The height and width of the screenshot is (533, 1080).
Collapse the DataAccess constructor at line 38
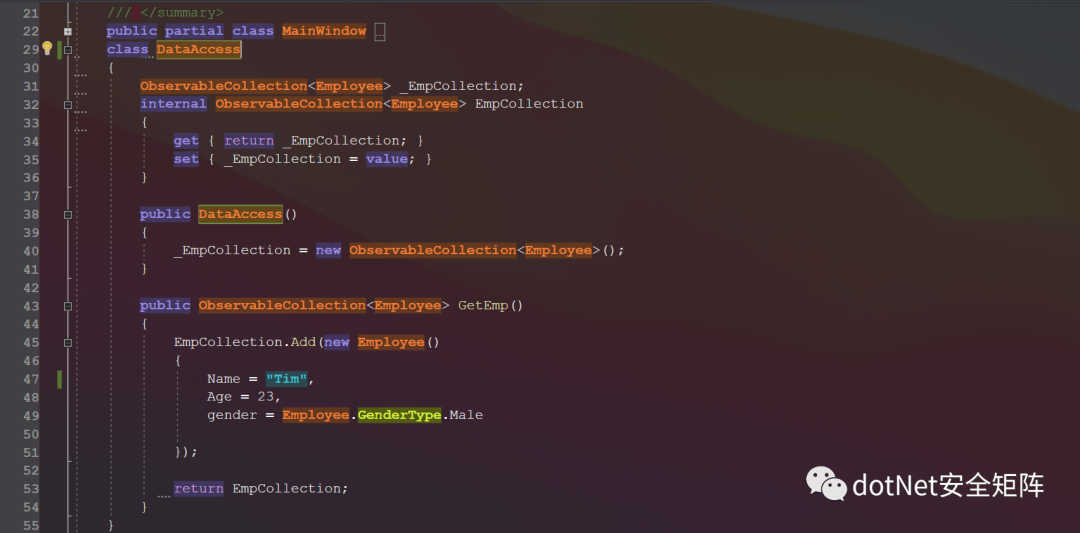pyautogui.click(x=68, y=214)
